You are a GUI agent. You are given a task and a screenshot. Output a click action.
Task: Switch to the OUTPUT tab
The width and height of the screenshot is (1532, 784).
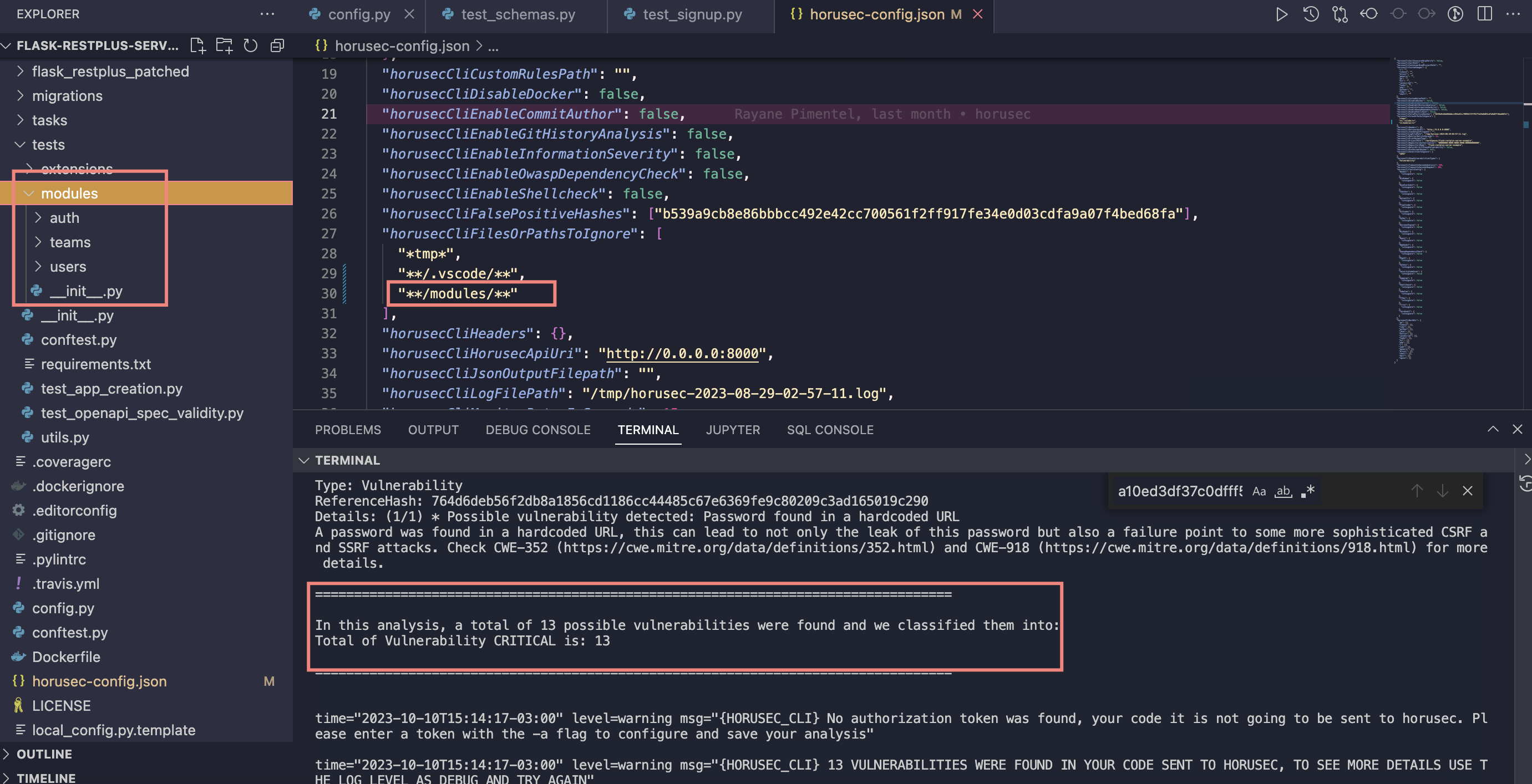pos(432,430)
